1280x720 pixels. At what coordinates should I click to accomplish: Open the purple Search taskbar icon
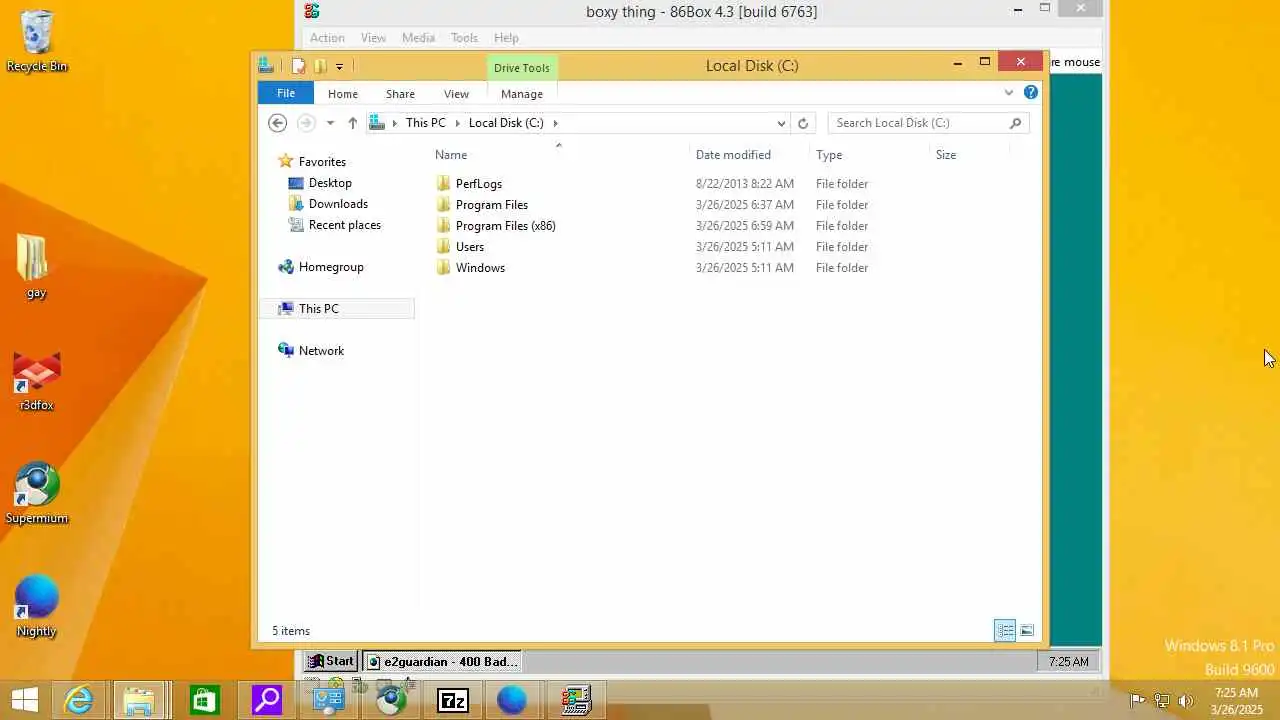[267, 700]
